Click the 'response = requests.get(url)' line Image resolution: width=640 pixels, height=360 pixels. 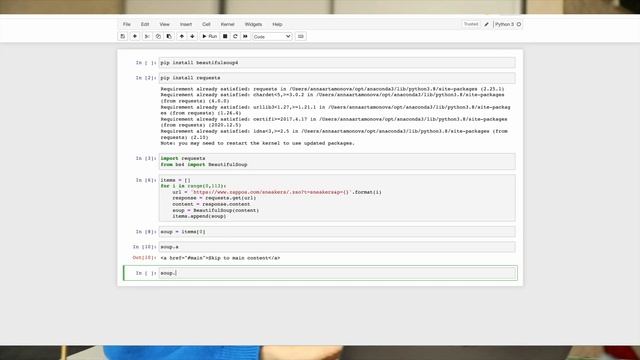(x=214, y=198)
